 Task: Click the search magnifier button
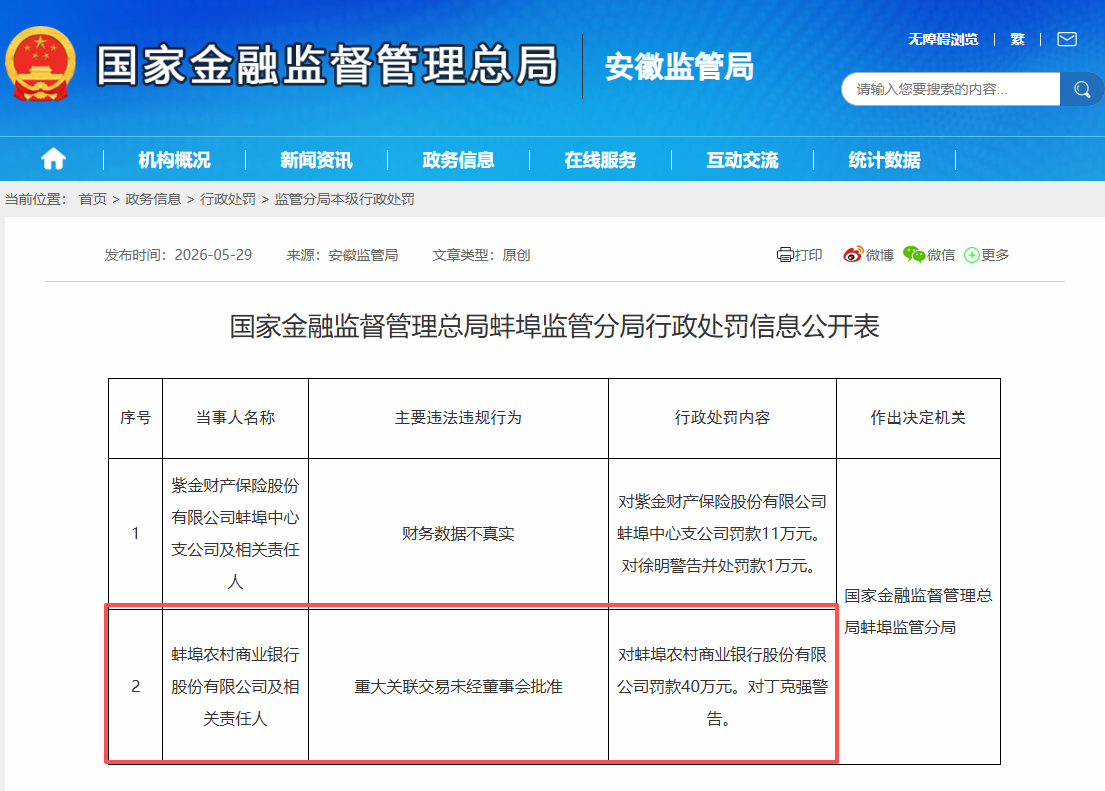click(1082, 90)
